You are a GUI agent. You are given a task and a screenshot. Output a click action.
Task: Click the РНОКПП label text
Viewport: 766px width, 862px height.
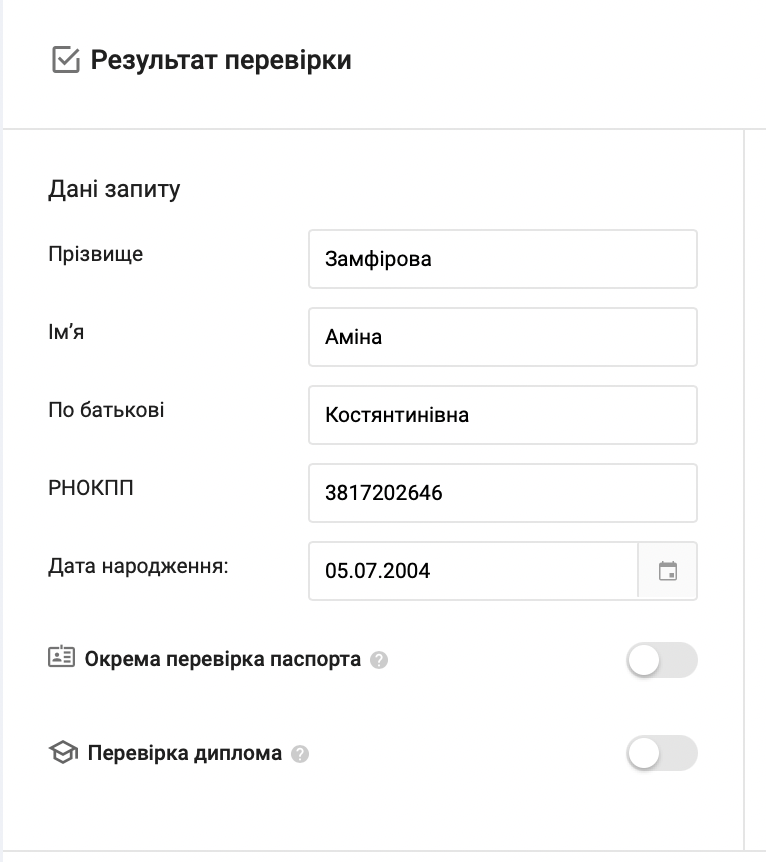[91, 488]
